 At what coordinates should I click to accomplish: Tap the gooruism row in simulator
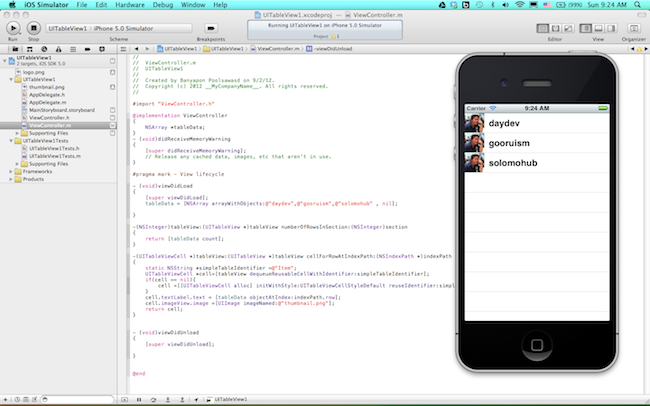tap(537, 143)
